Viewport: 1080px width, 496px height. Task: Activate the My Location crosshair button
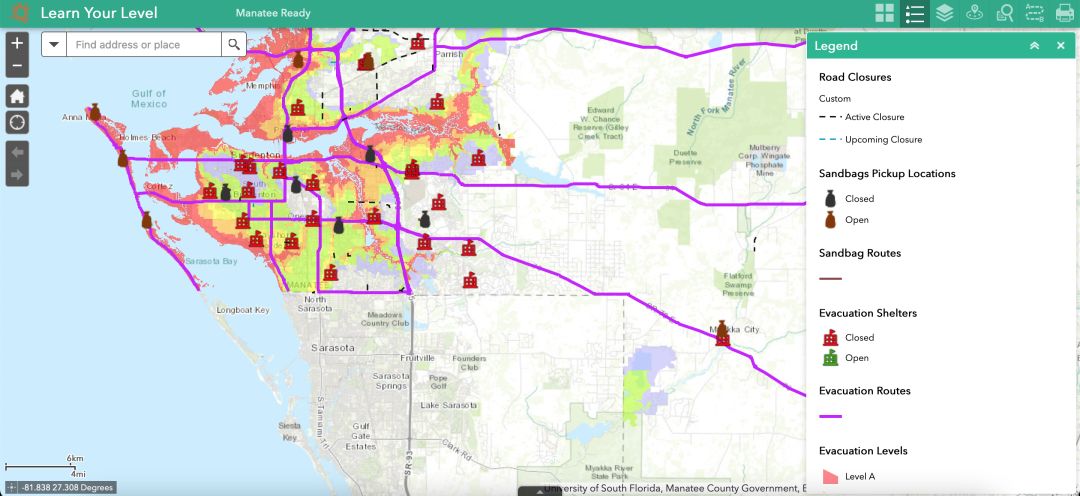[17, 123]
